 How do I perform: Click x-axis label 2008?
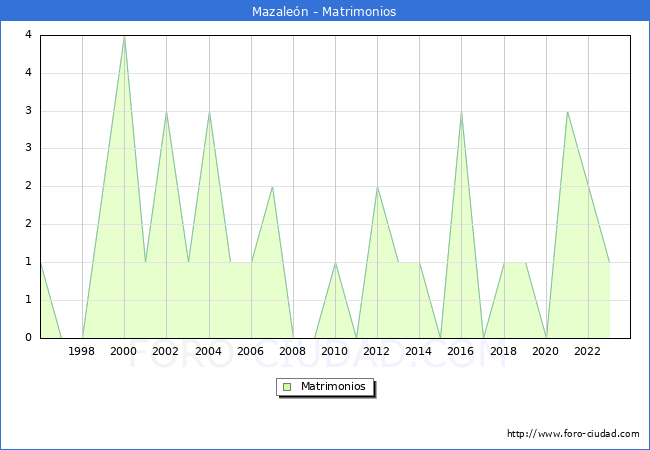(293, 351)
